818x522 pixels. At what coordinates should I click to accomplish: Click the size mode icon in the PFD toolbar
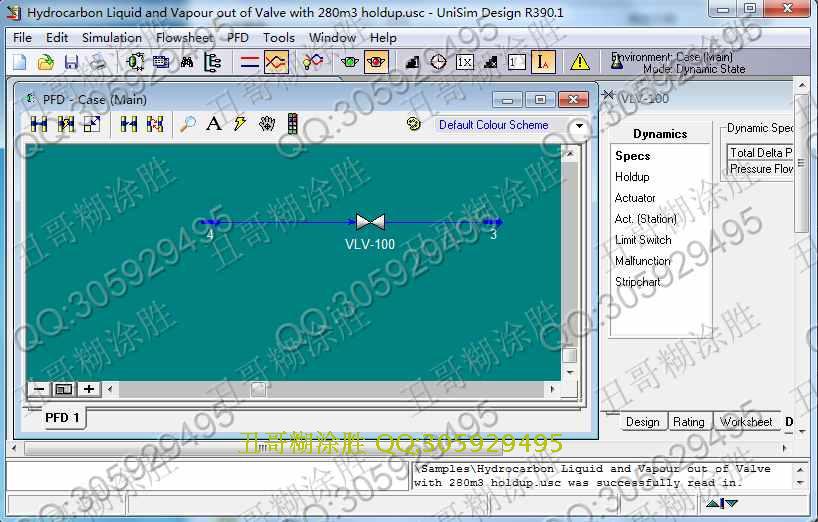92,124
